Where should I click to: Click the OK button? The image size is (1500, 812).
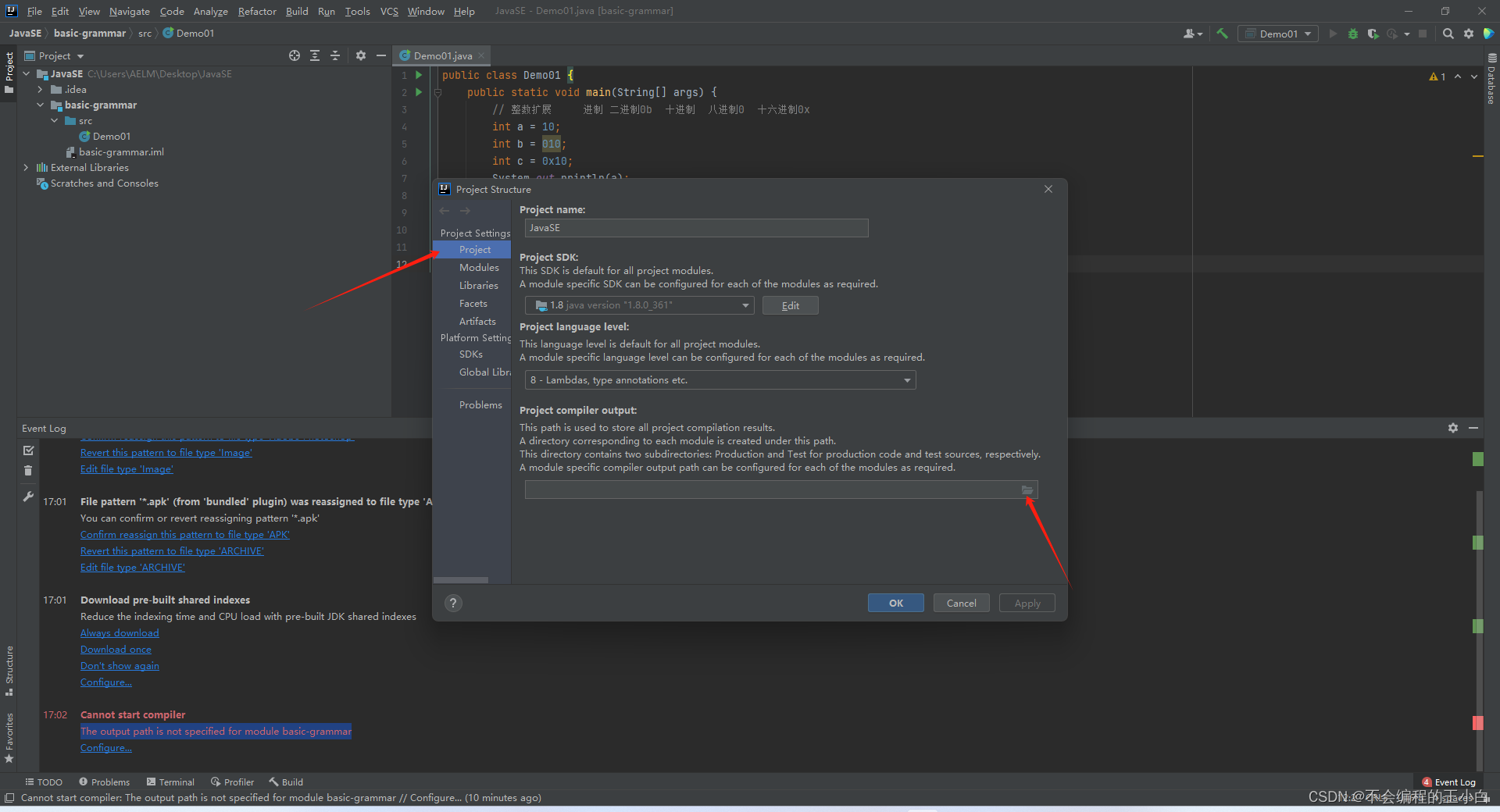(895, 603)
